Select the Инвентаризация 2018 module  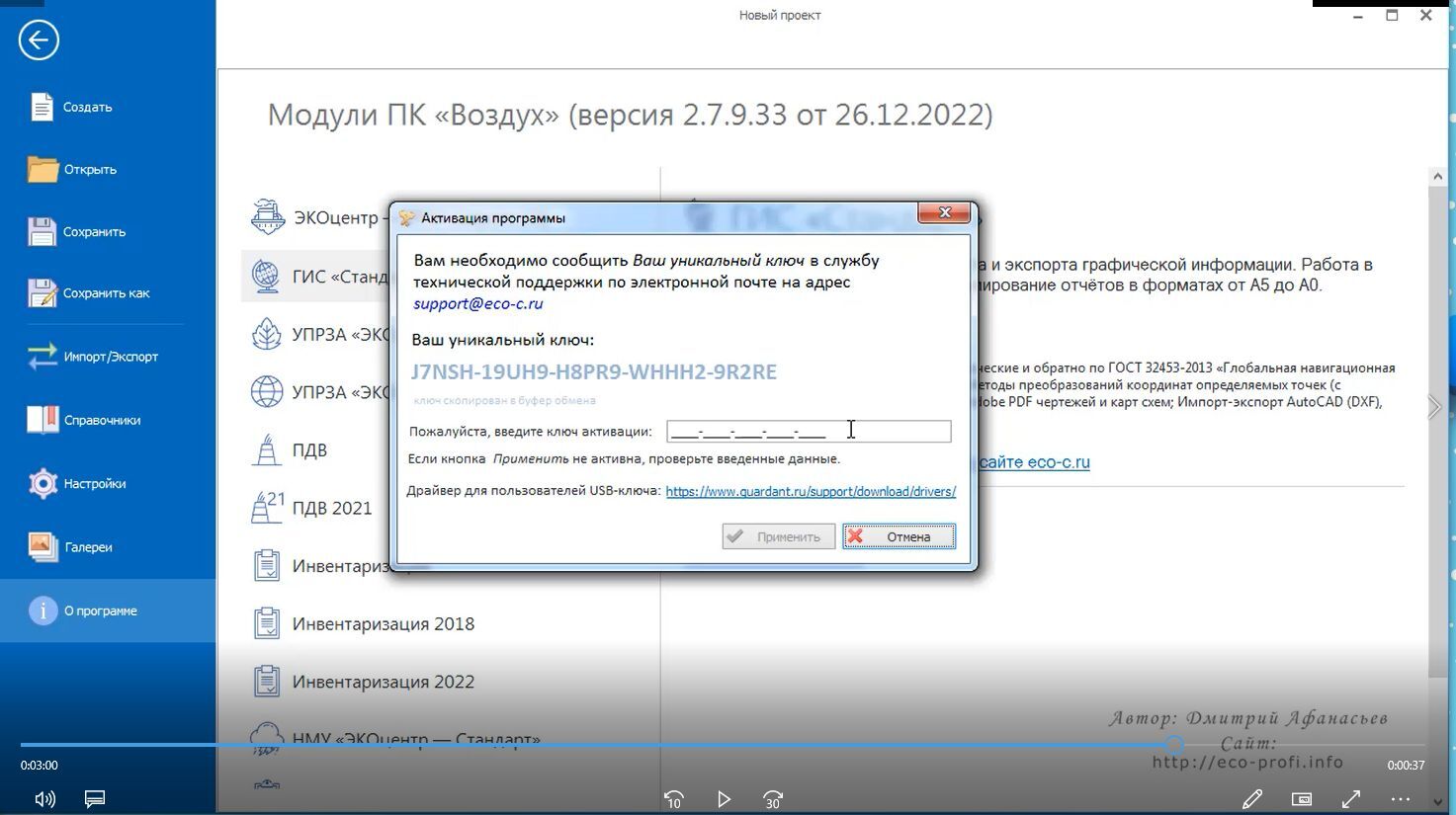tap(364, 623)
